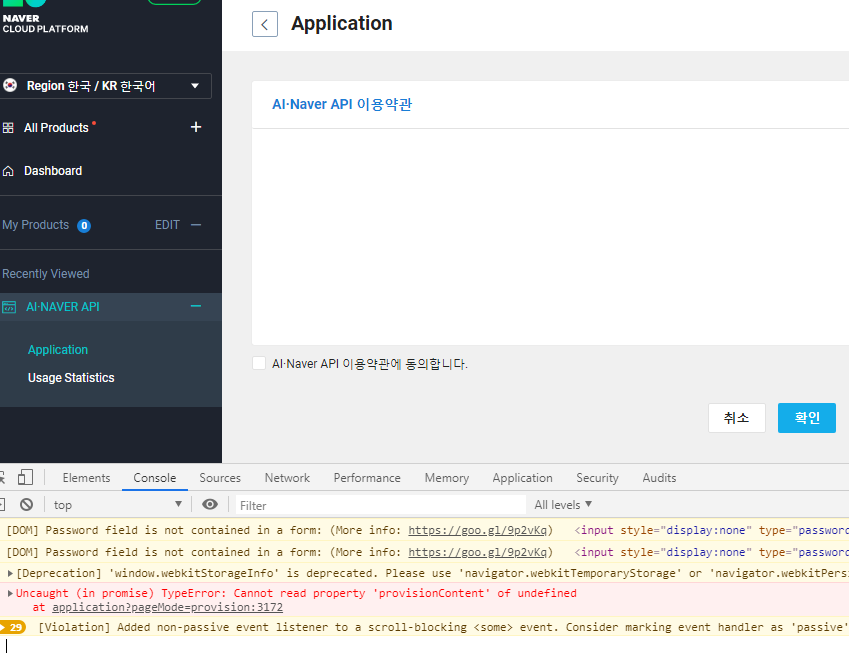This screenshot has height=654, width=849.
Task: Click the My Products label
Action: [36, 225]
